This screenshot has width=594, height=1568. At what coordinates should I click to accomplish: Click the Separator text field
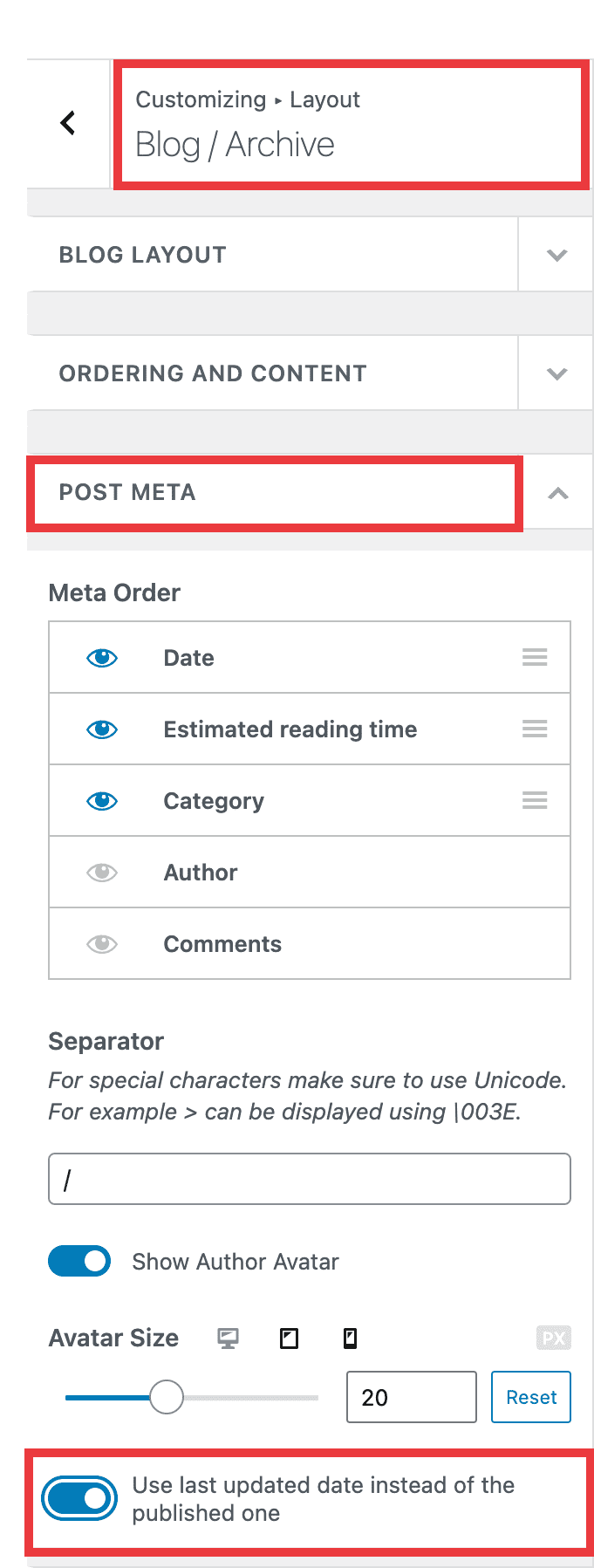pos(310,1179)
